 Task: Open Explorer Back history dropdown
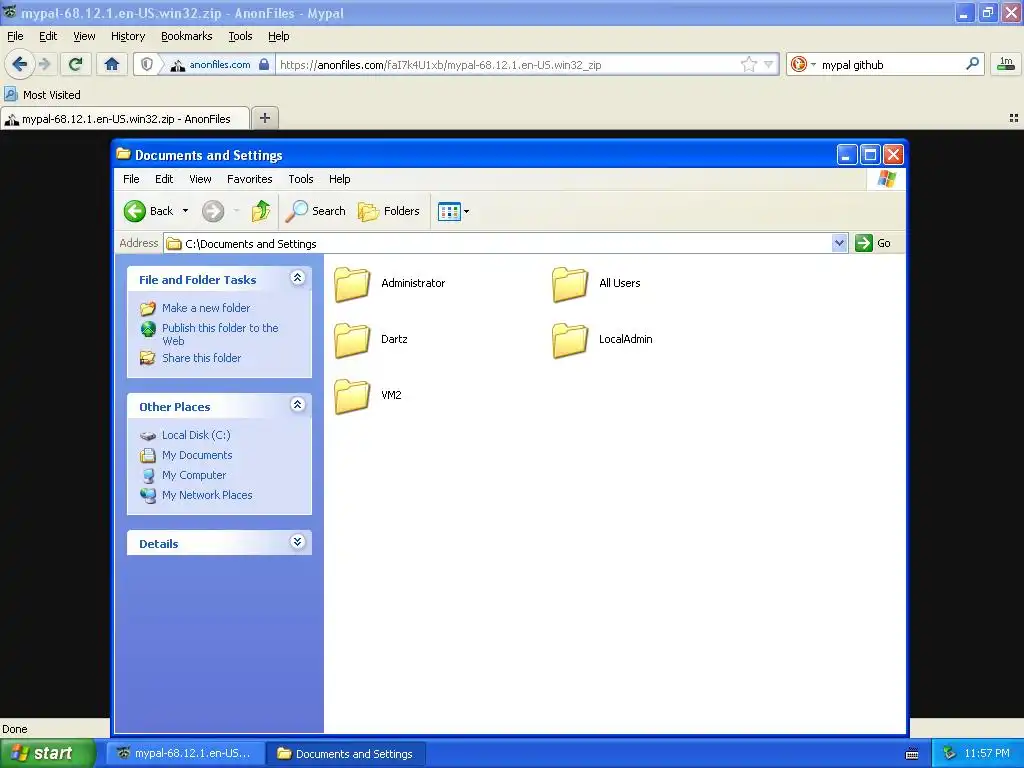(x=185, y=211)
